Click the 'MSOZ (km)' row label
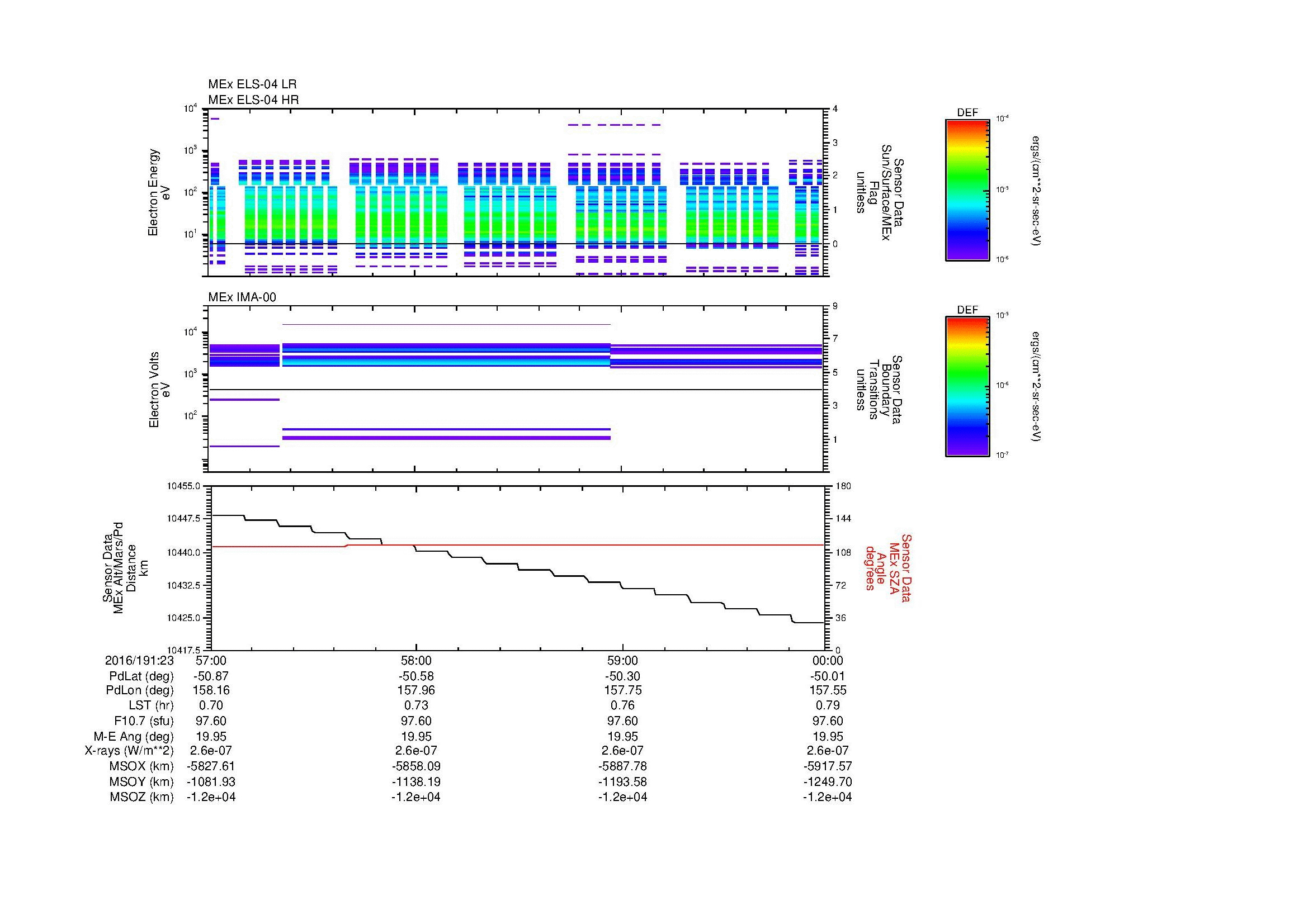Viewport: 1308px width, 924px height. point(142,797)
